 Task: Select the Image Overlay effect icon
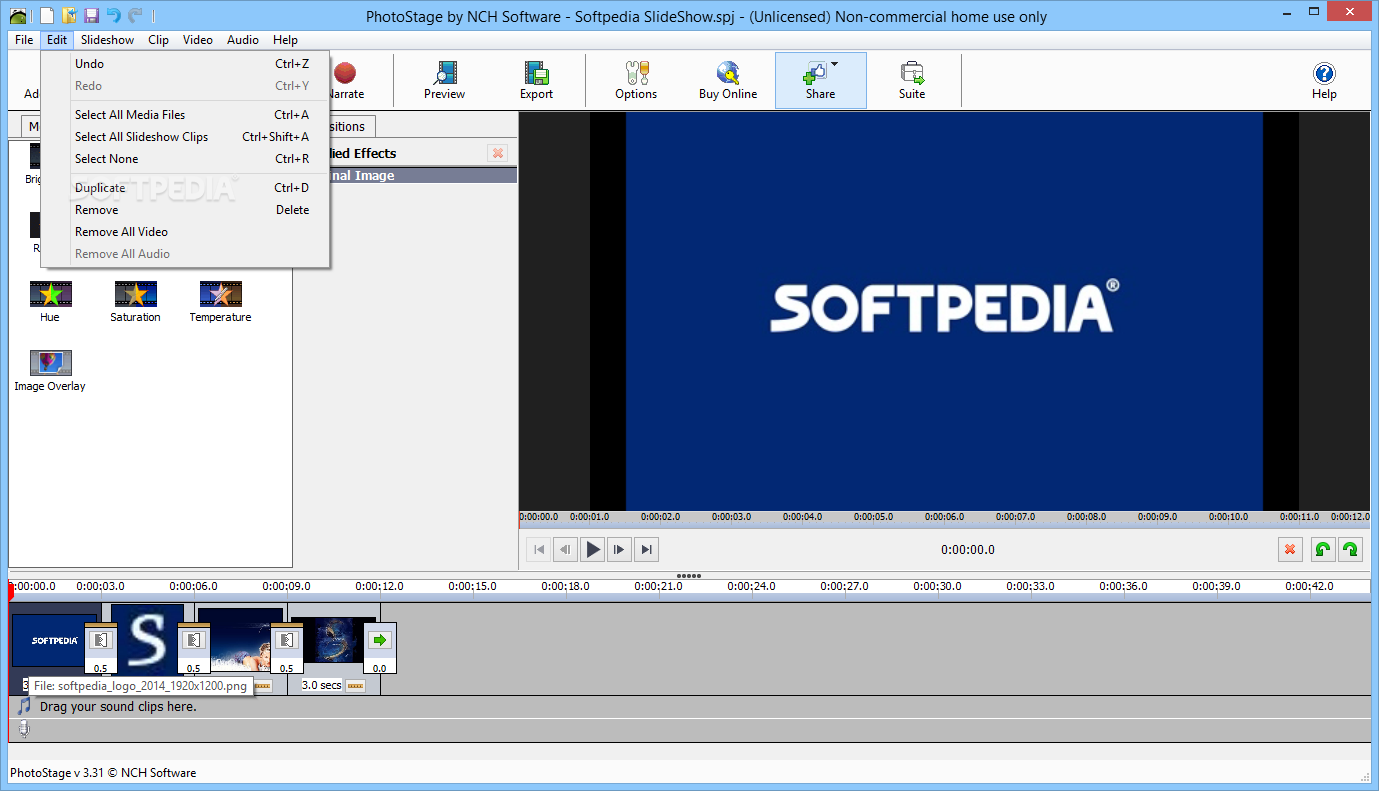[50, 363]
